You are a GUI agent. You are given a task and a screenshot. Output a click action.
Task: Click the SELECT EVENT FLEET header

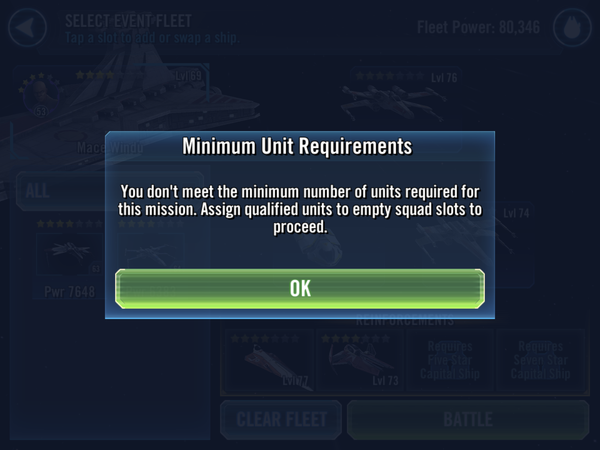click(130, 20)
